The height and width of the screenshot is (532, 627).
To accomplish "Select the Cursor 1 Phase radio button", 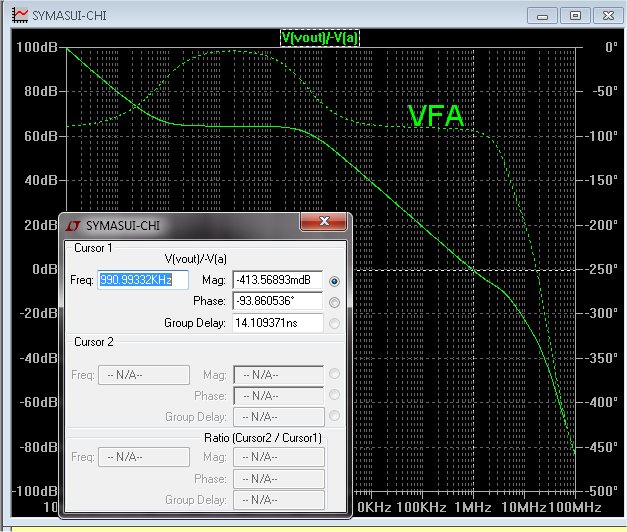I will coord(334,302).
